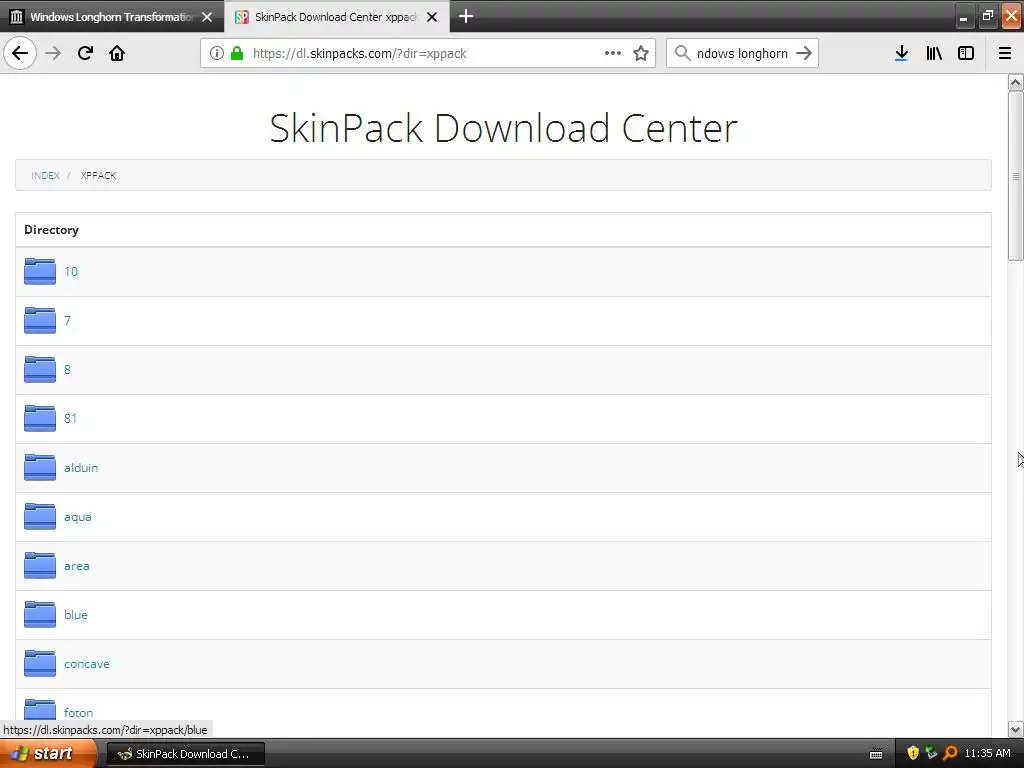Click the search box with 'ndows longhorn'
1024x768 pixels.
pyautogui.click(x=742, y=54)
